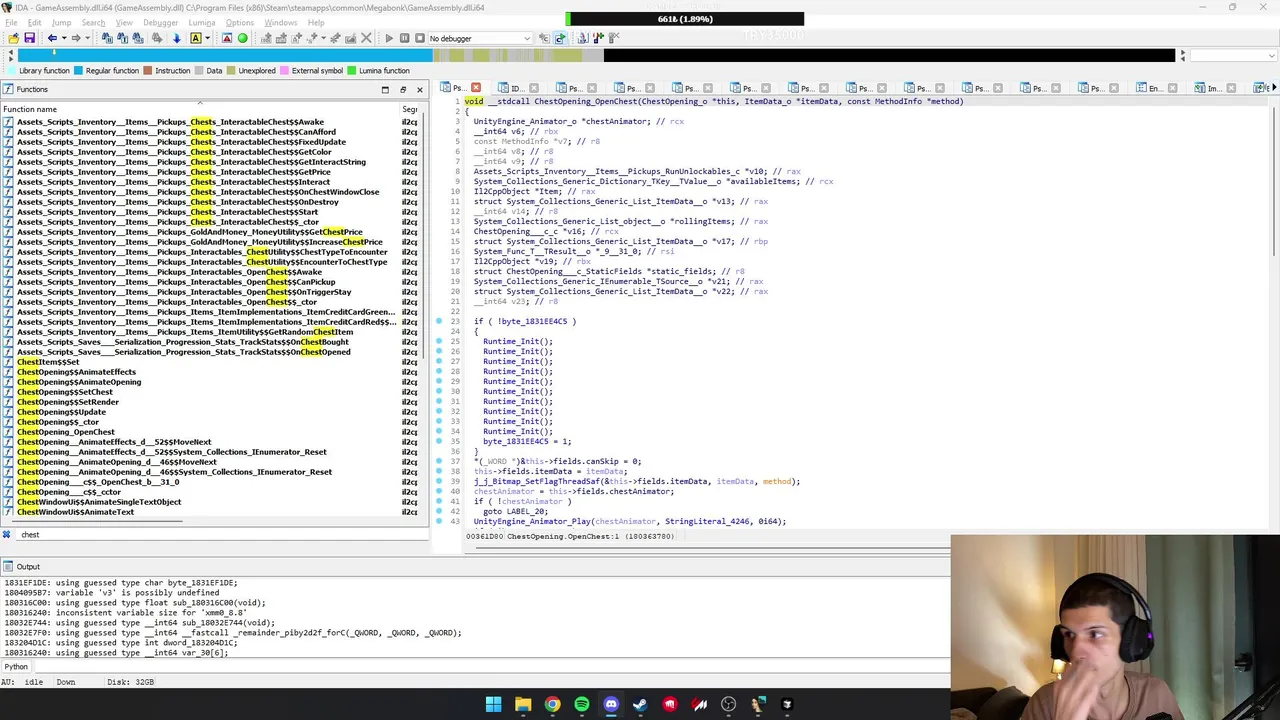Click breakpoint dot at line 43
This screenshot has width=1280, height=720.
(x=439, y=522)
